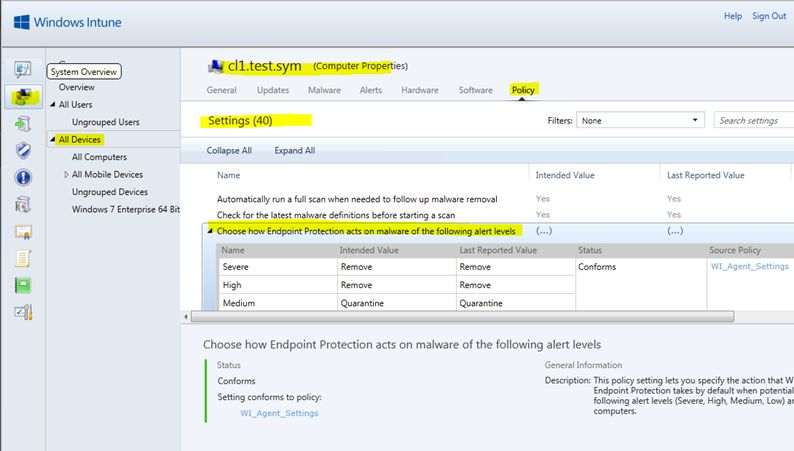The width and height of the screenshot is (794, 451).
Task: Click Collapse All settings
Action: [x=229, y=150]
